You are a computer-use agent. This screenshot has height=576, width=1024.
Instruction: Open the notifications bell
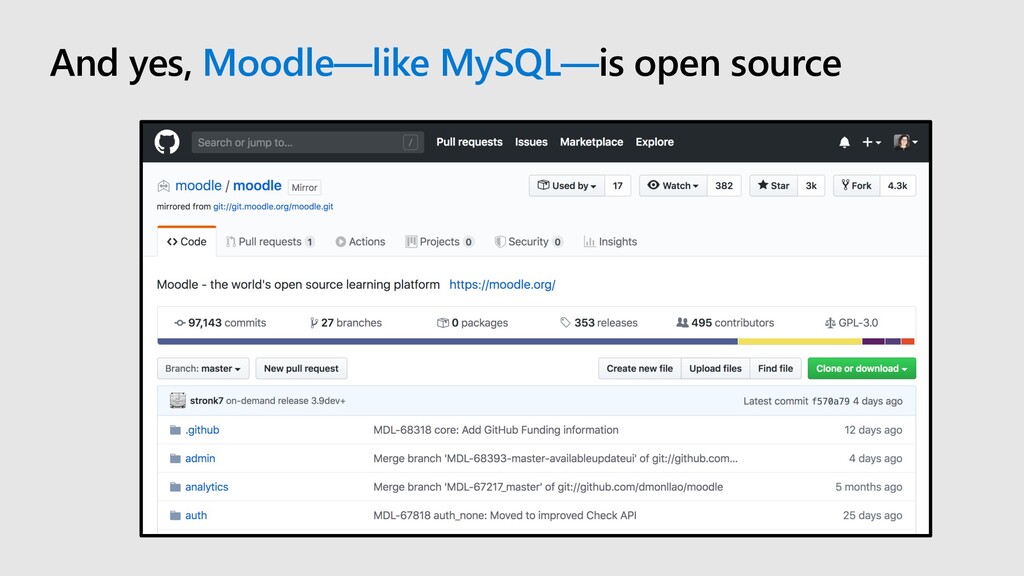click(x=844, y=142)
